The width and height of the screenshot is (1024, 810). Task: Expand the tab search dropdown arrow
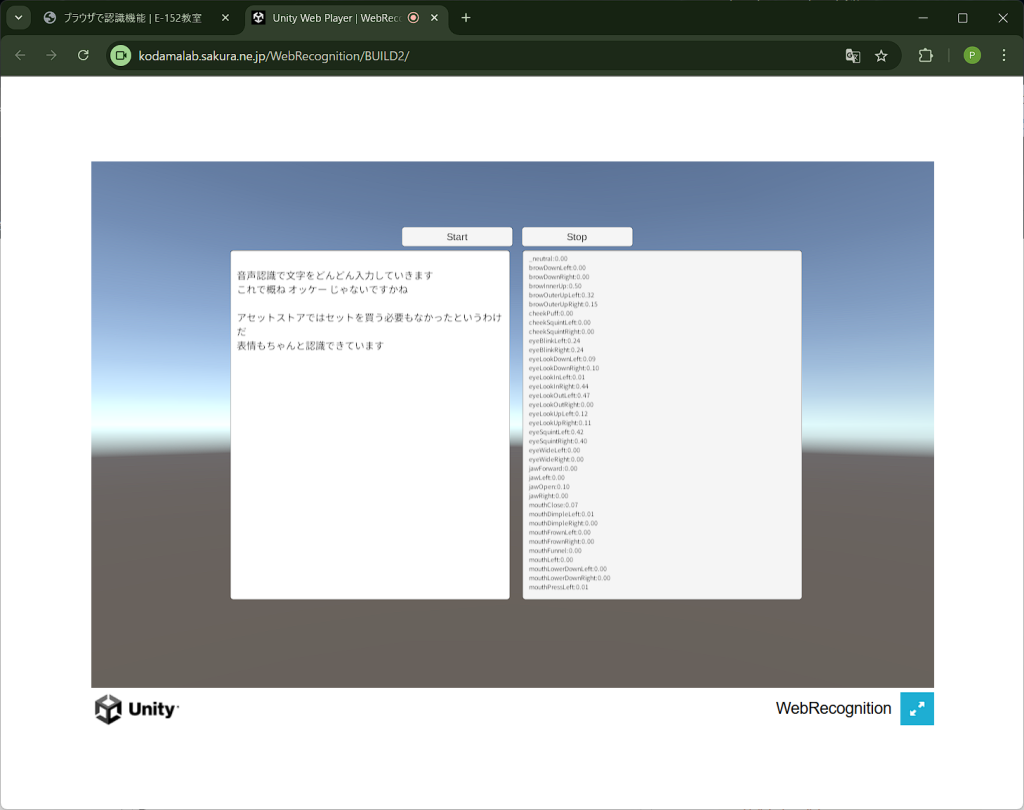18,18
